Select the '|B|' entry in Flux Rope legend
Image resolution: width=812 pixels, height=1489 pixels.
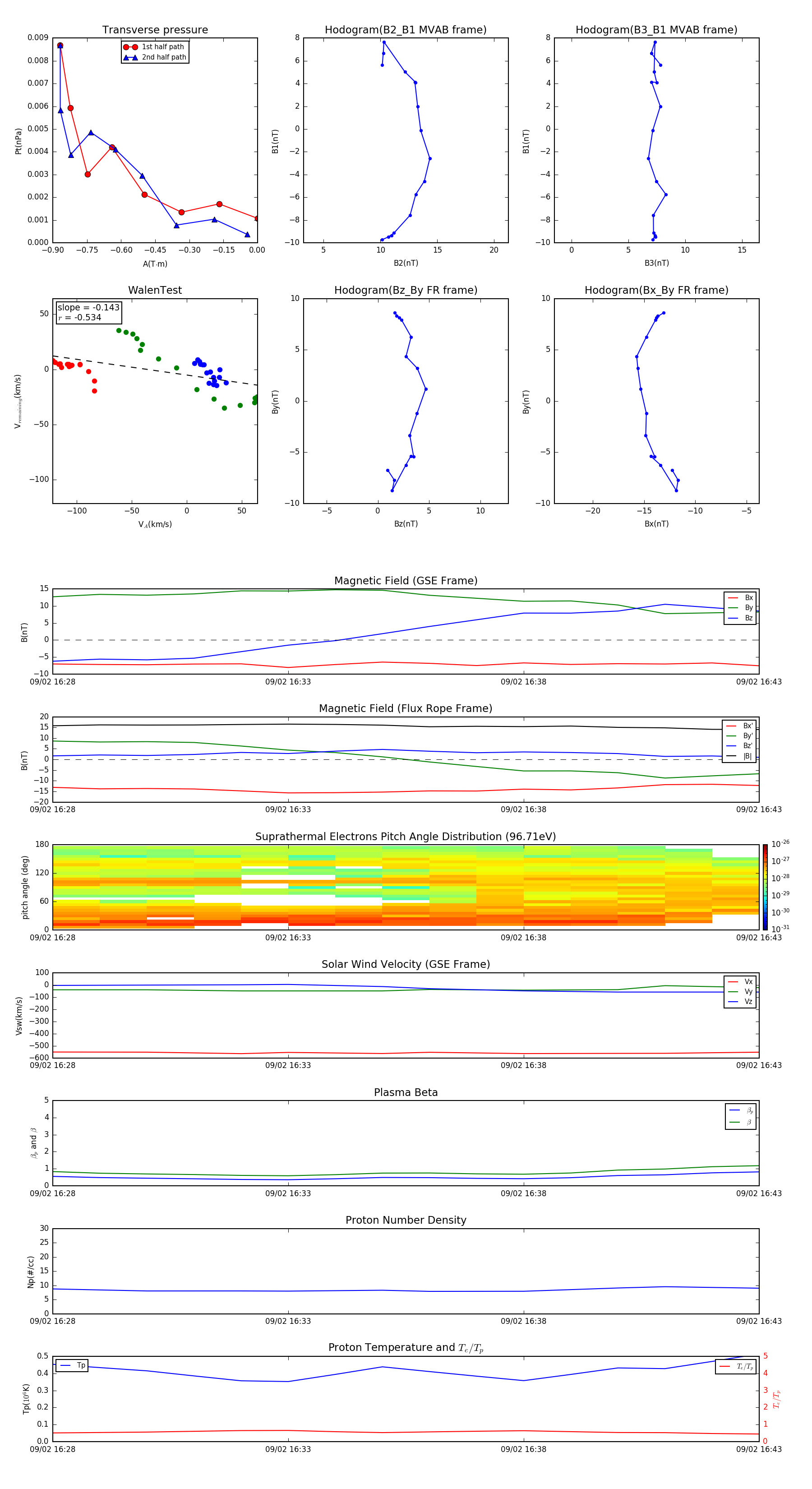point(739,757)
